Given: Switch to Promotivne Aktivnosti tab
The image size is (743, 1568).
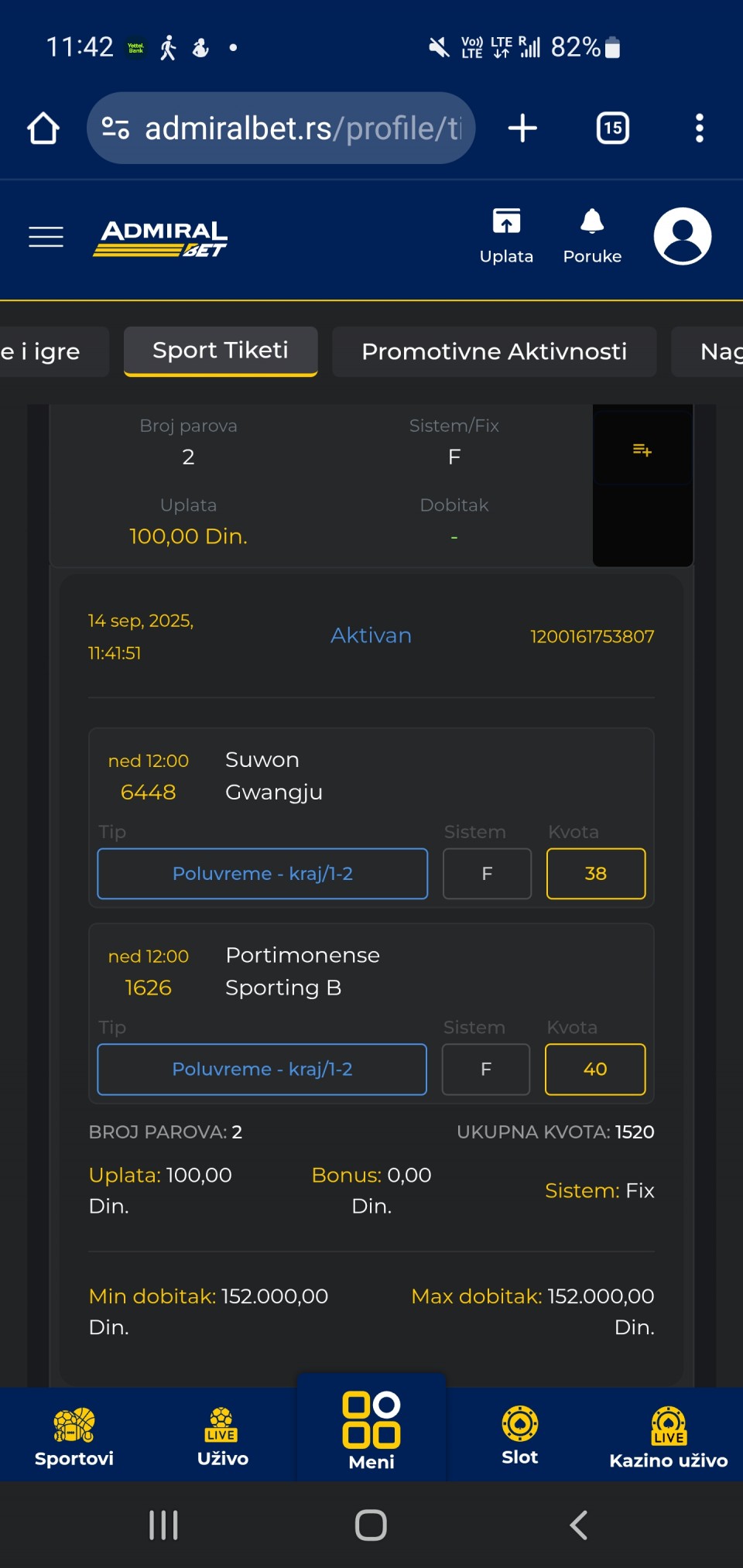Looking at the screenshot, I should (495, 351).
